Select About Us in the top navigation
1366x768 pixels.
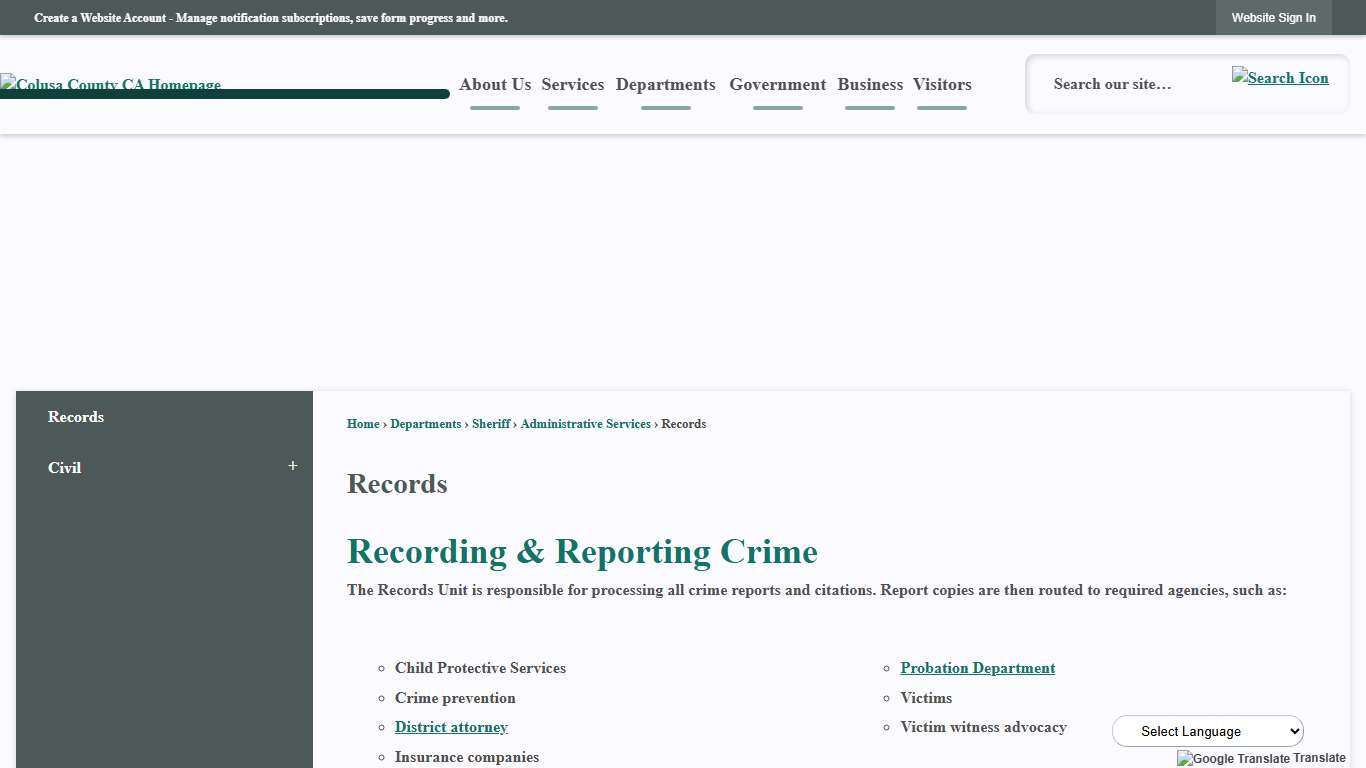494,85
